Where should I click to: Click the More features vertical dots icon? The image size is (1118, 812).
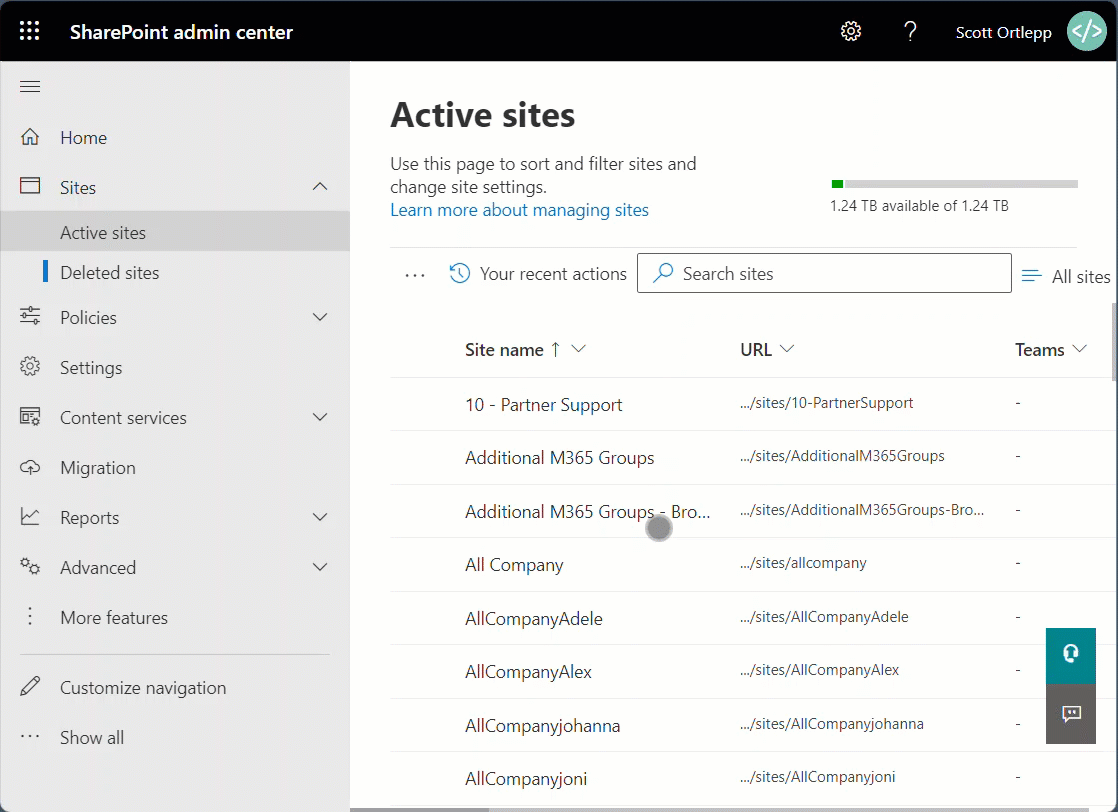pos(30,616)
